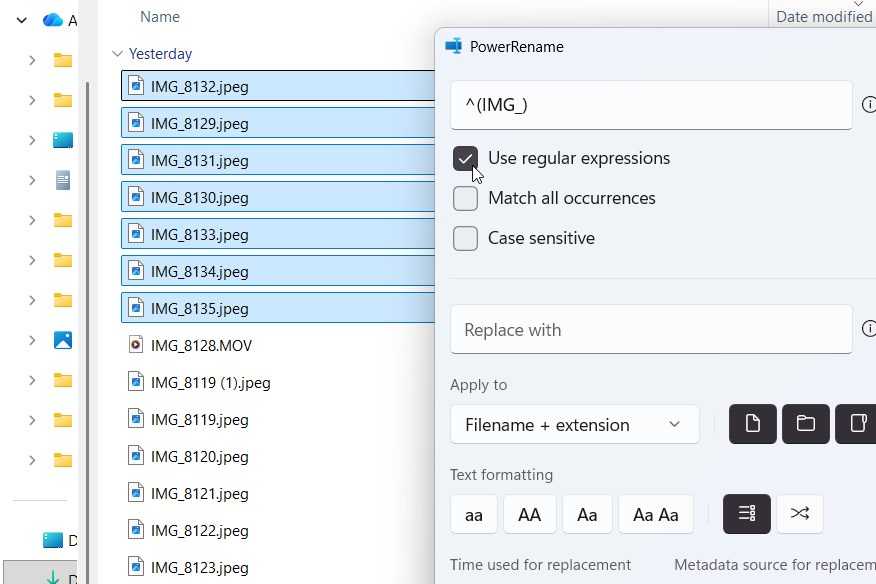Expand the document item in navigation pane
876x584 pixels.
coord(32,180)
